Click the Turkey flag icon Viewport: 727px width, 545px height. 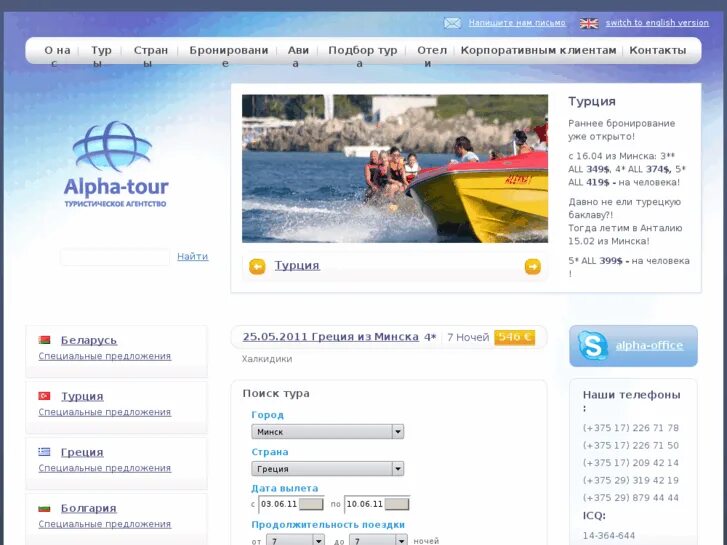click(45, 396)
